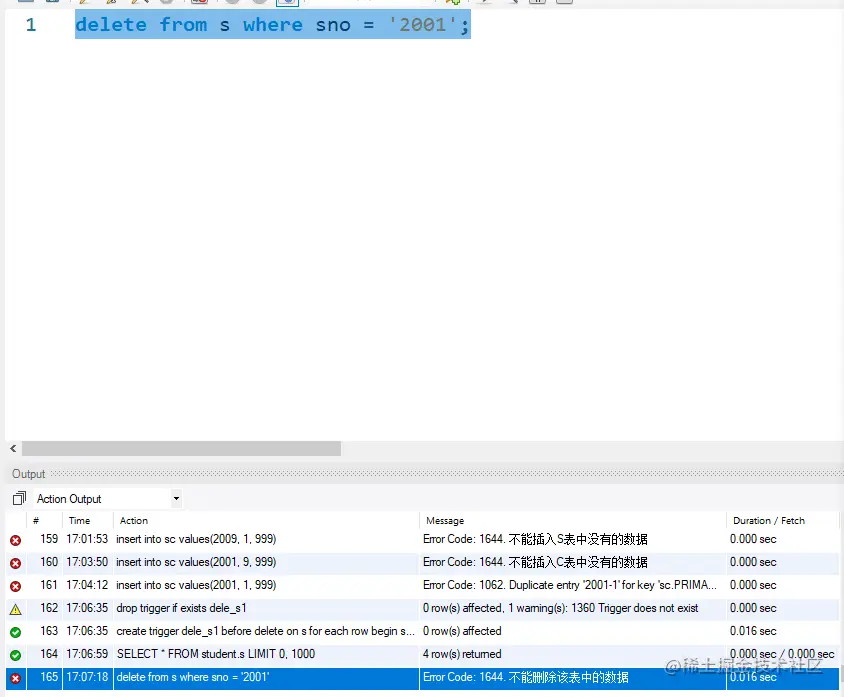Select the 'create trigger dele_s1 before delete' action
844x697 pixels.
pyautogui.click(x=265, y=631)
